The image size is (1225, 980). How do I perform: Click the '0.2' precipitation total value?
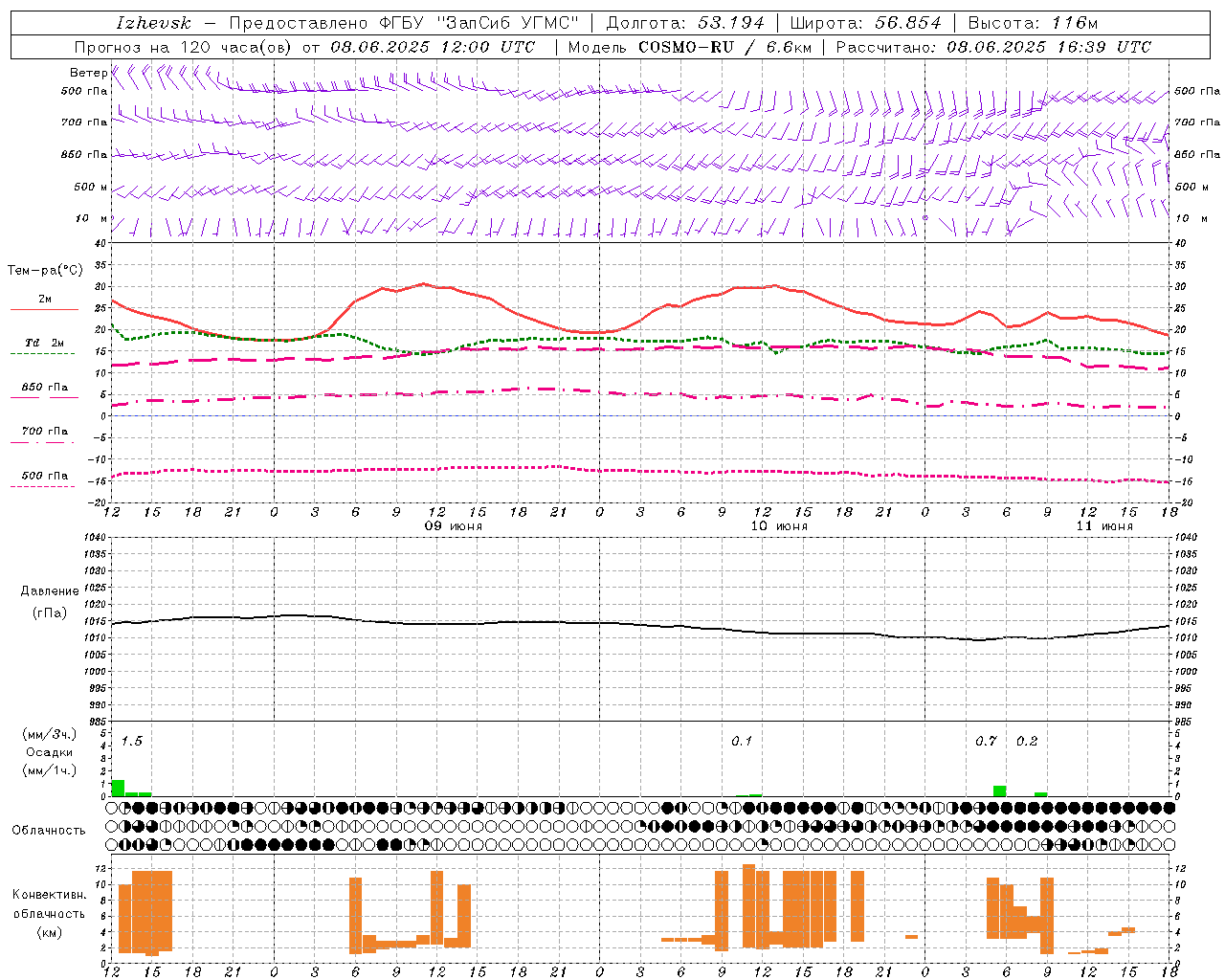point(1027,741)
